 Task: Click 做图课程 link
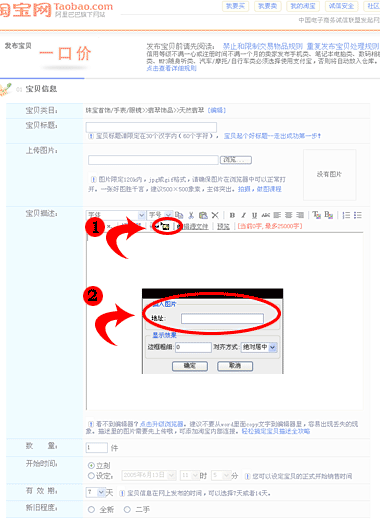point(269,189)
